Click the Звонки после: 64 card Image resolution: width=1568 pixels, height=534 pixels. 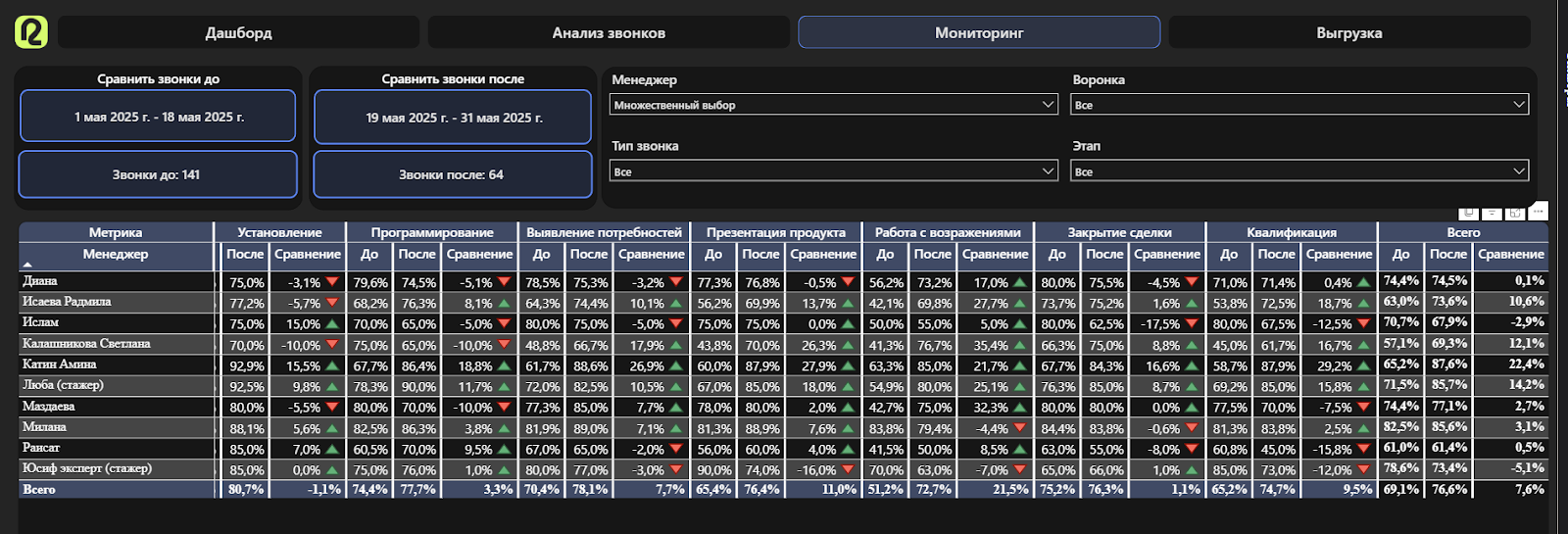[x=452, y=174]
